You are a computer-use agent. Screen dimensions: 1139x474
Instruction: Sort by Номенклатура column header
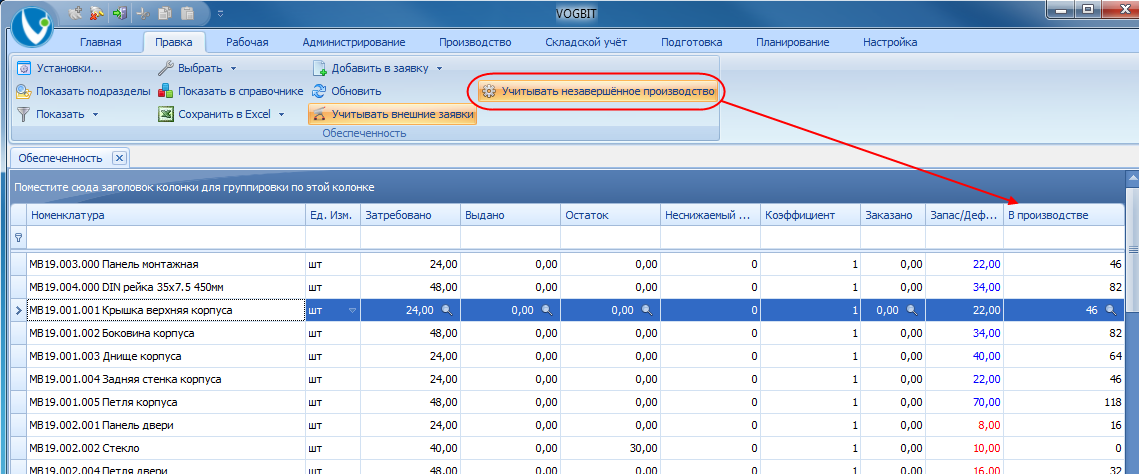coord(166,216)
